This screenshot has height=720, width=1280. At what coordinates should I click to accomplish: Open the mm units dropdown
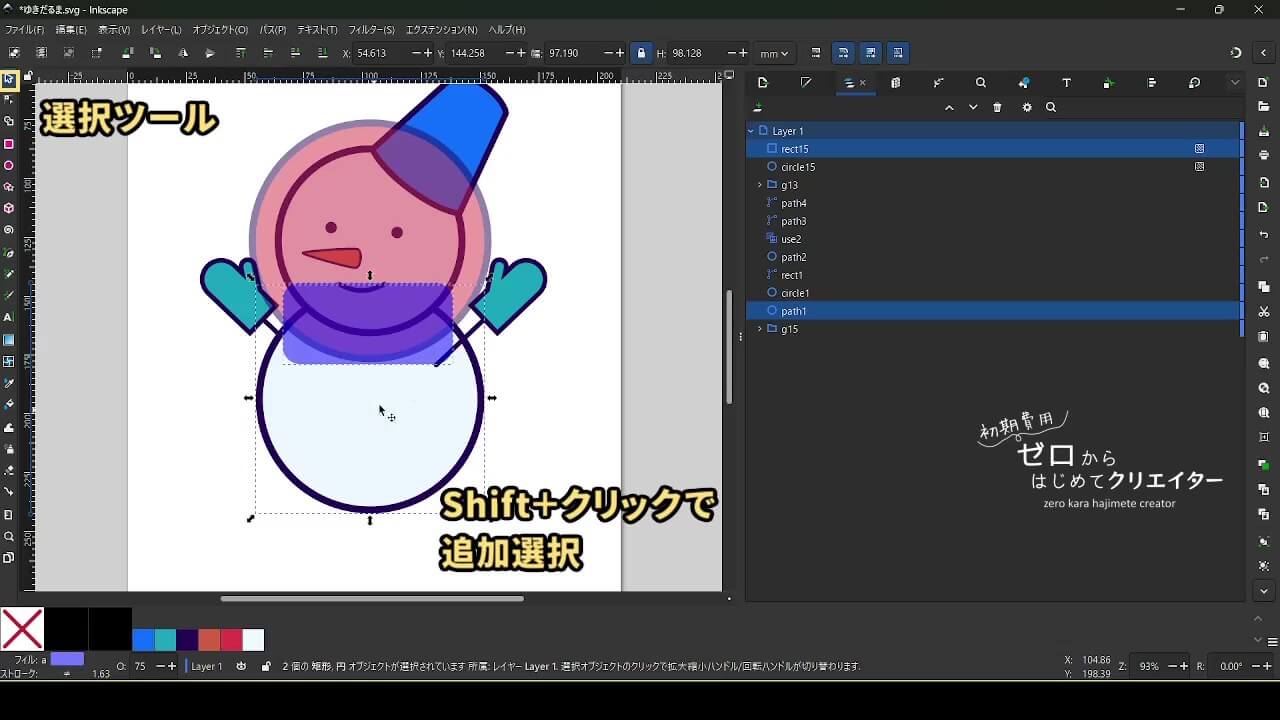(x=773, y=53)
